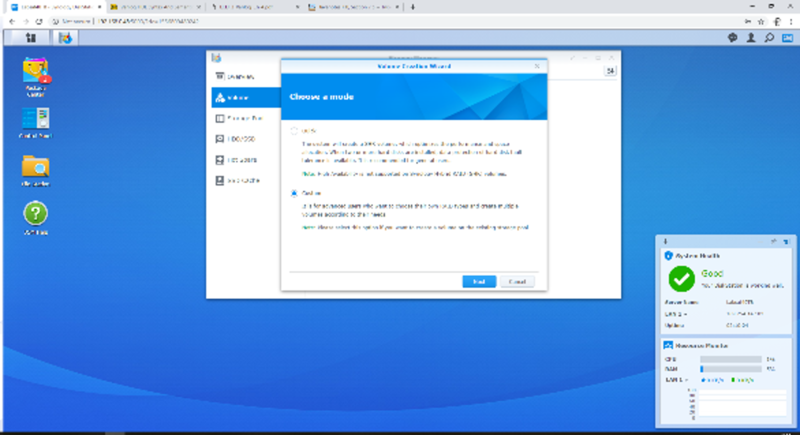This screenshot has height=435, width=800.
Task: Open Storage Pool in sidebar
Action: click(x=246, y=118)
